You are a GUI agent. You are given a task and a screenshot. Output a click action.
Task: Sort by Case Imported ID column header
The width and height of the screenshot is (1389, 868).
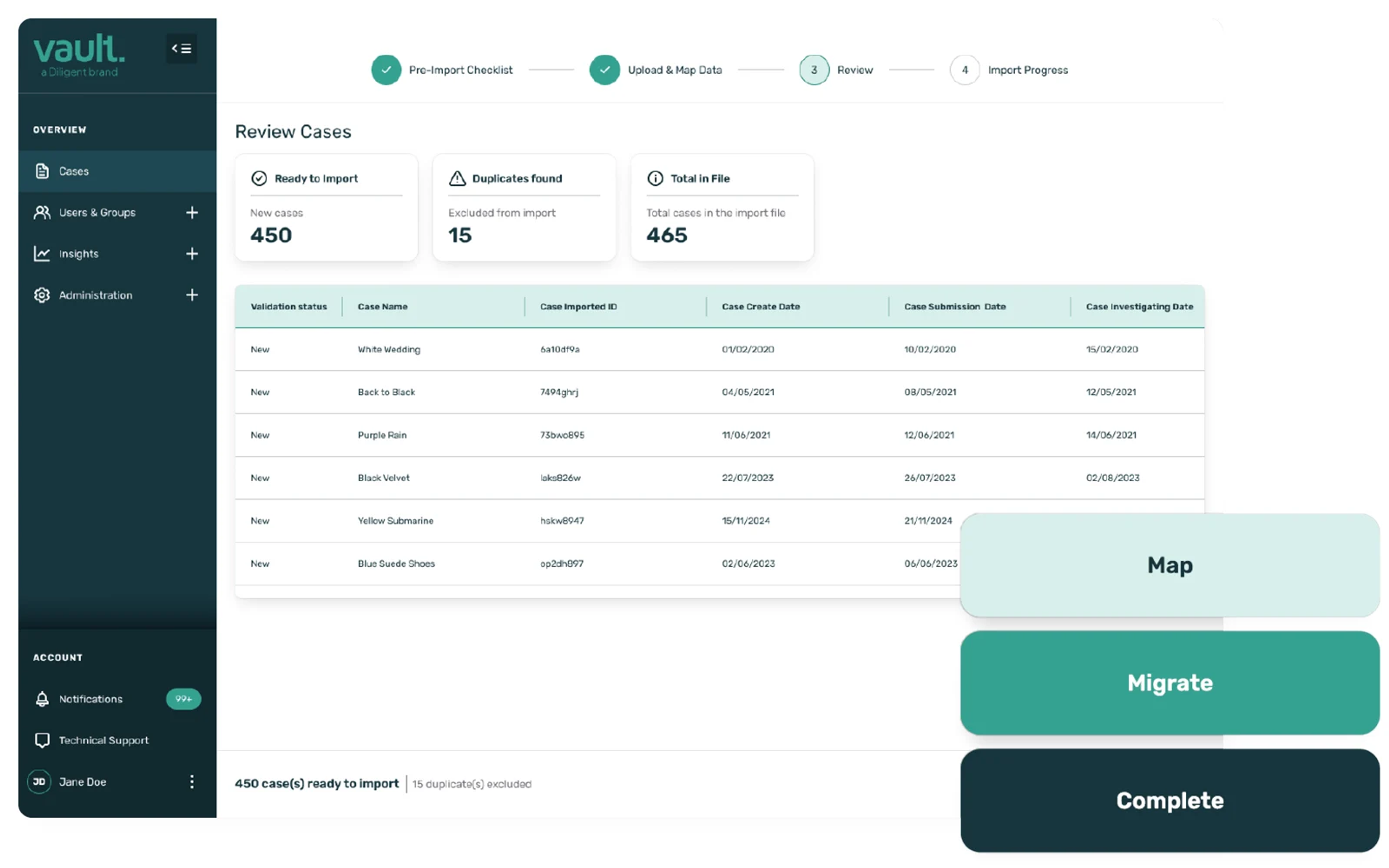coord(578,307)
